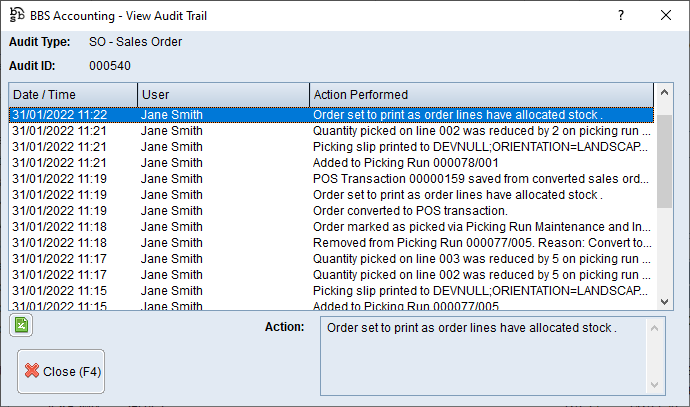Click the User column header
This screenshot has height=407, width=690.
click(x=222, y=94)
